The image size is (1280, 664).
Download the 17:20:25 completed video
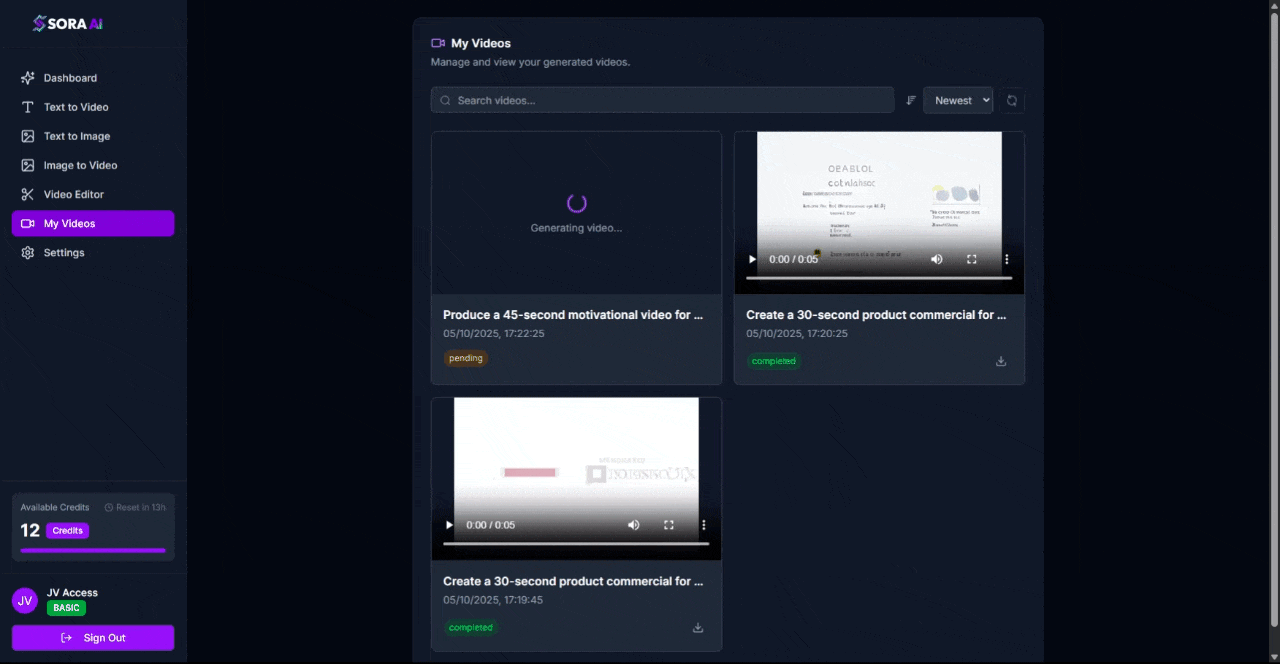pyautogui.click(x=1001, y=361)
